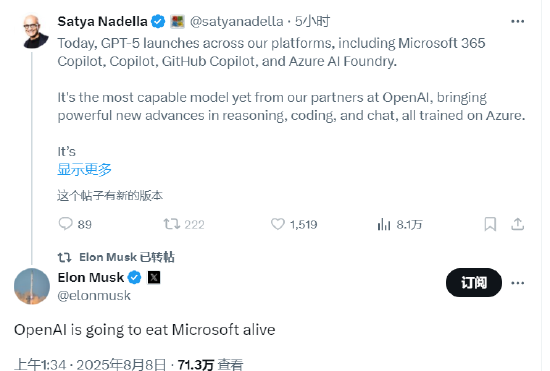Expand post with 显示更多 link

click(x=85, y=169)
